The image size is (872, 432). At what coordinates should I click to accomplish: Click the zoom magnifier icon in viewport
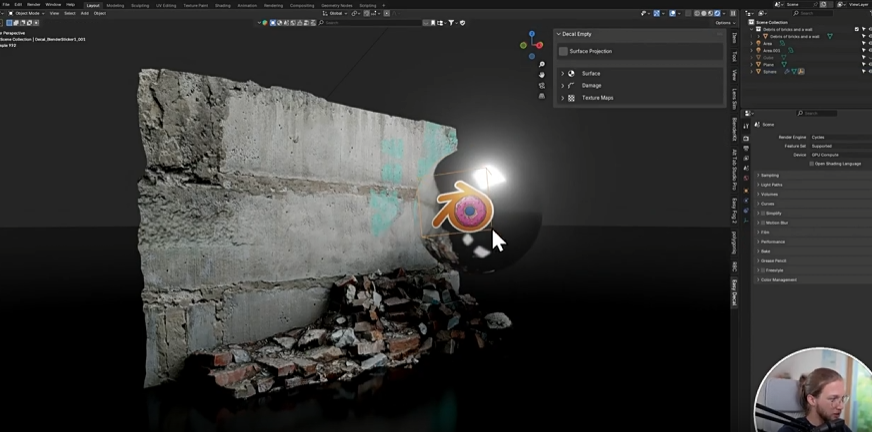[x=542, y=64]
